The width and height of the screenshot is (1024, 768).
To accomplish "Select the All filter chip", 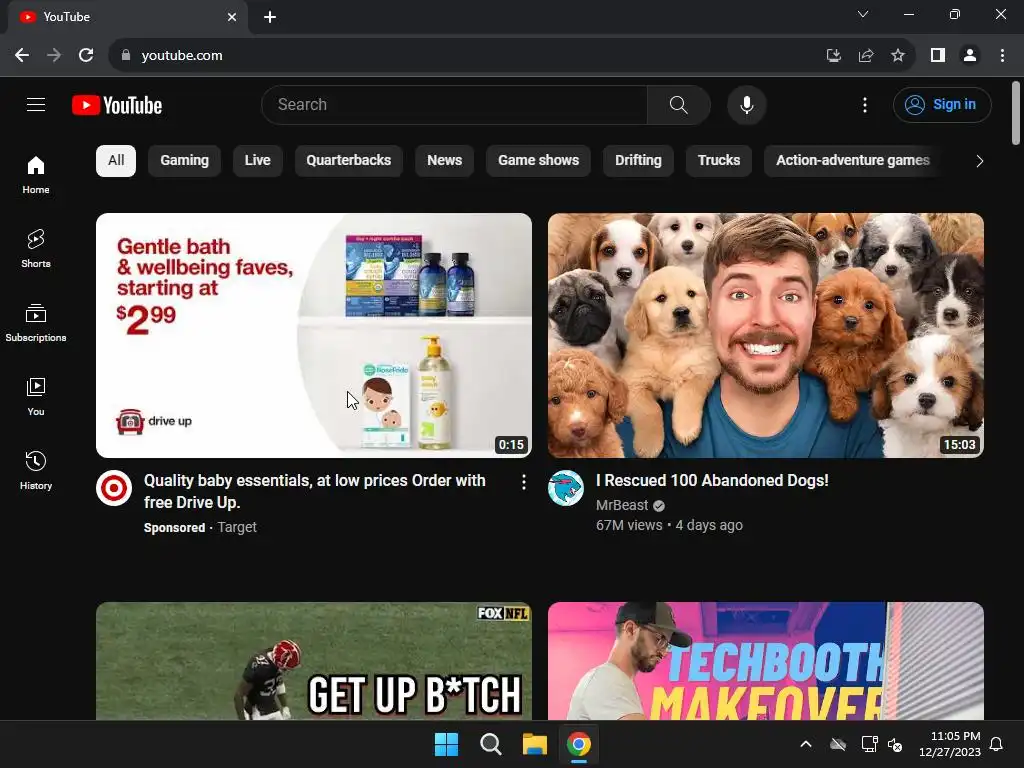I will point(116,161).
